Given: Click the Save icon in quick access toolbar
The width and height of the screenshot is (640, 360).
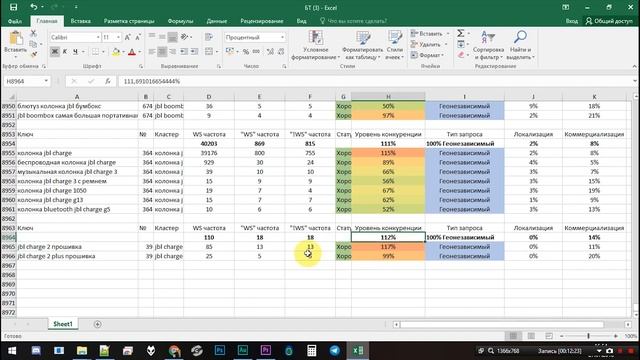Looking at the screenshot, I should (x=13, y=7).
